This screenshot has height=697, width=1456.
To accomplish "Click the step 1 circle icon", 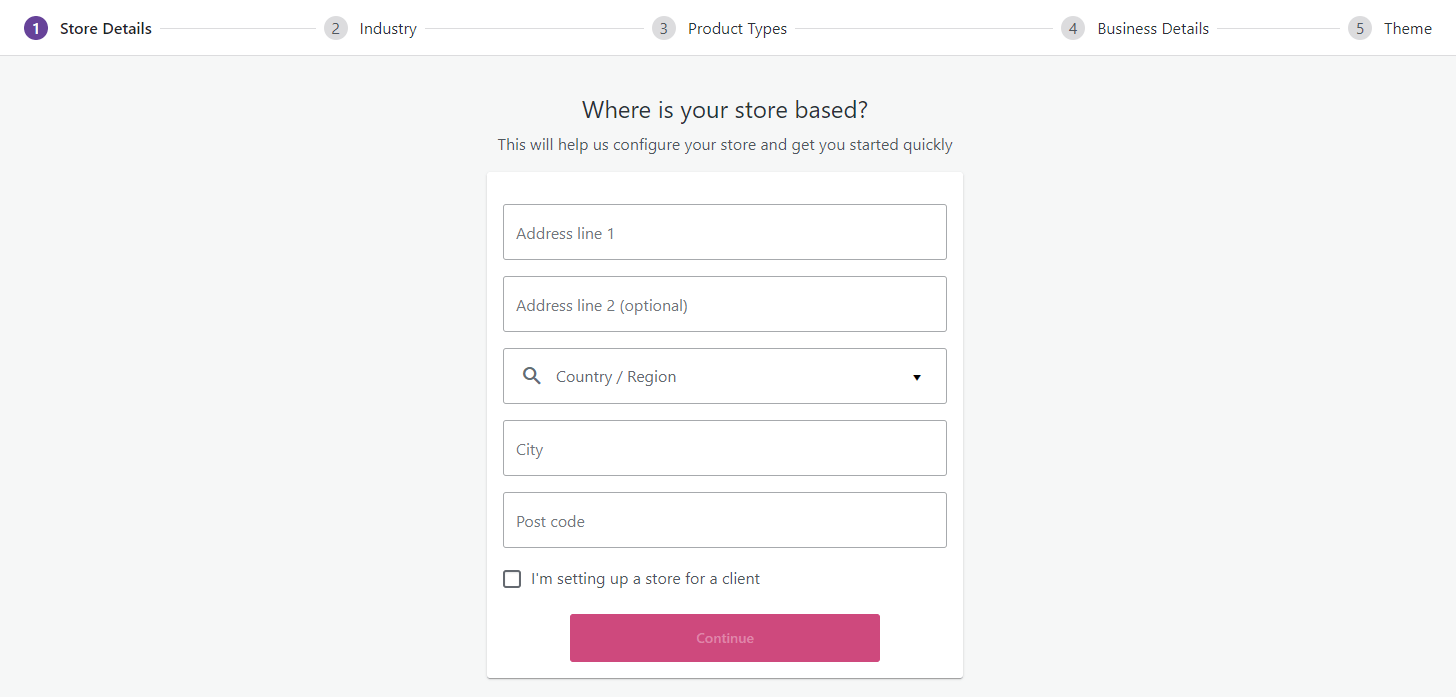I will click(36, 29).
